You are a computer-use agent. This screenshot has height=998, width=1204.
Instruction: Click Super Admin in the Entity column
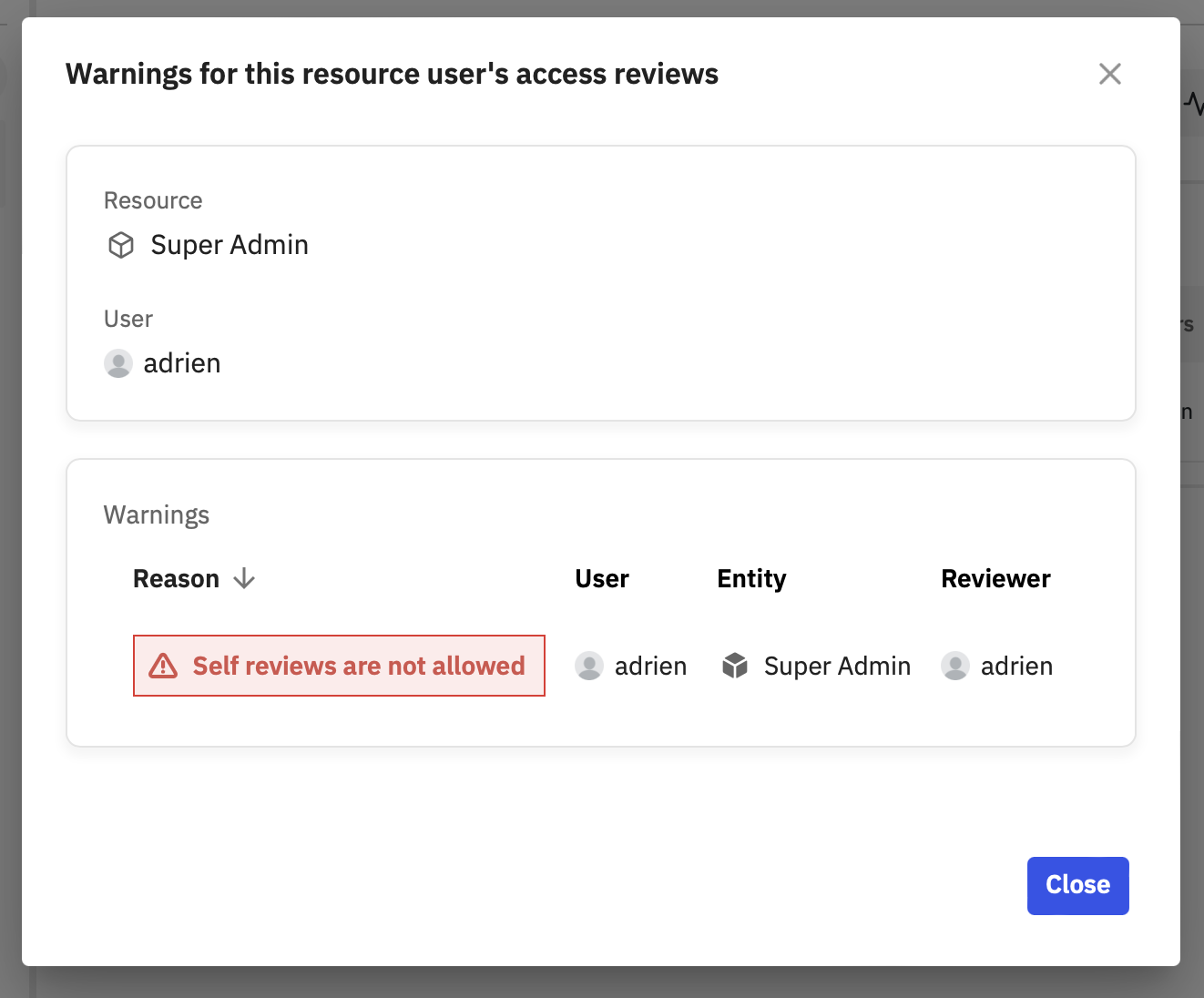click(x=837, y=667)
